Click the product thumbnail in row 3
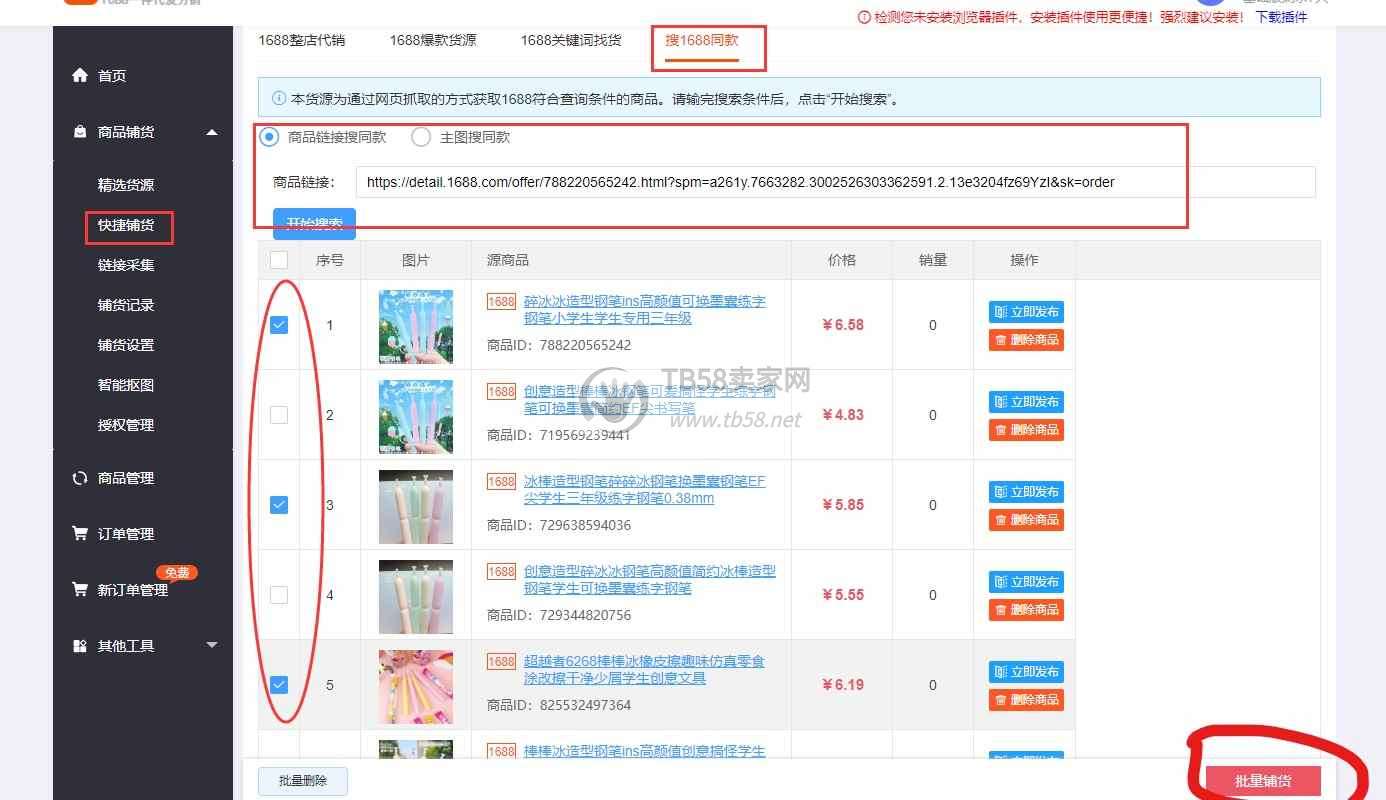The image size is (1386, 800). click(416, 506)
